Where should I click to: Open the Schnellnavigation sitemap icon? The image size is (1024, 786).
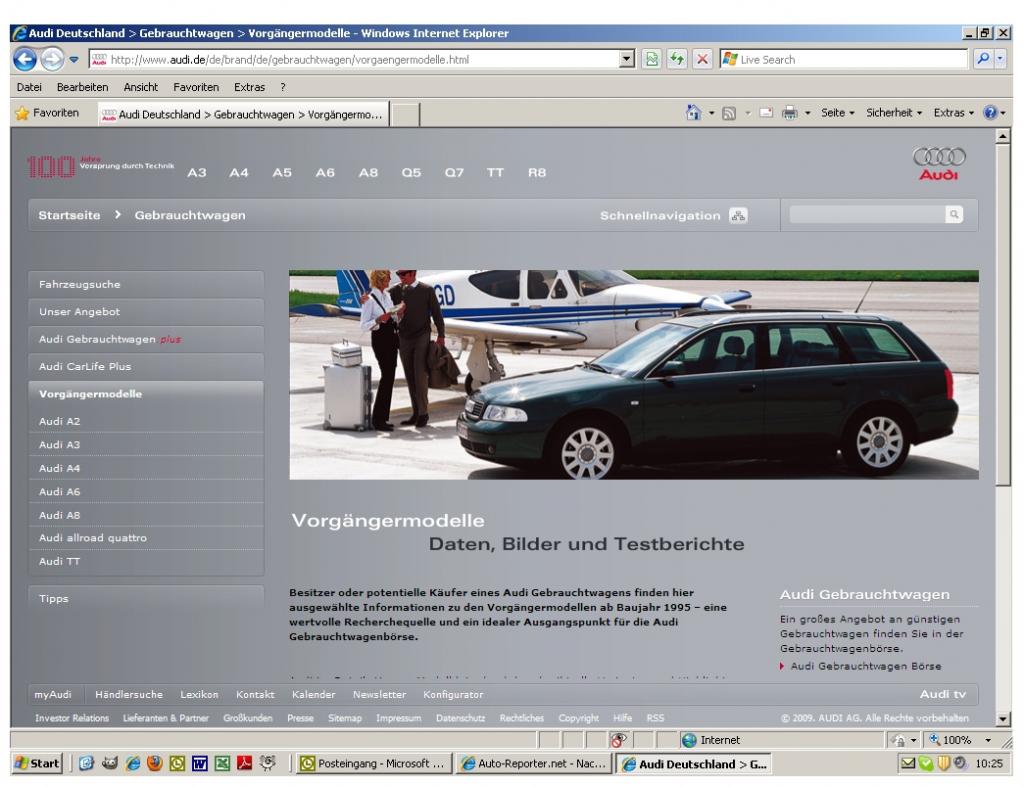click(738, 215)
